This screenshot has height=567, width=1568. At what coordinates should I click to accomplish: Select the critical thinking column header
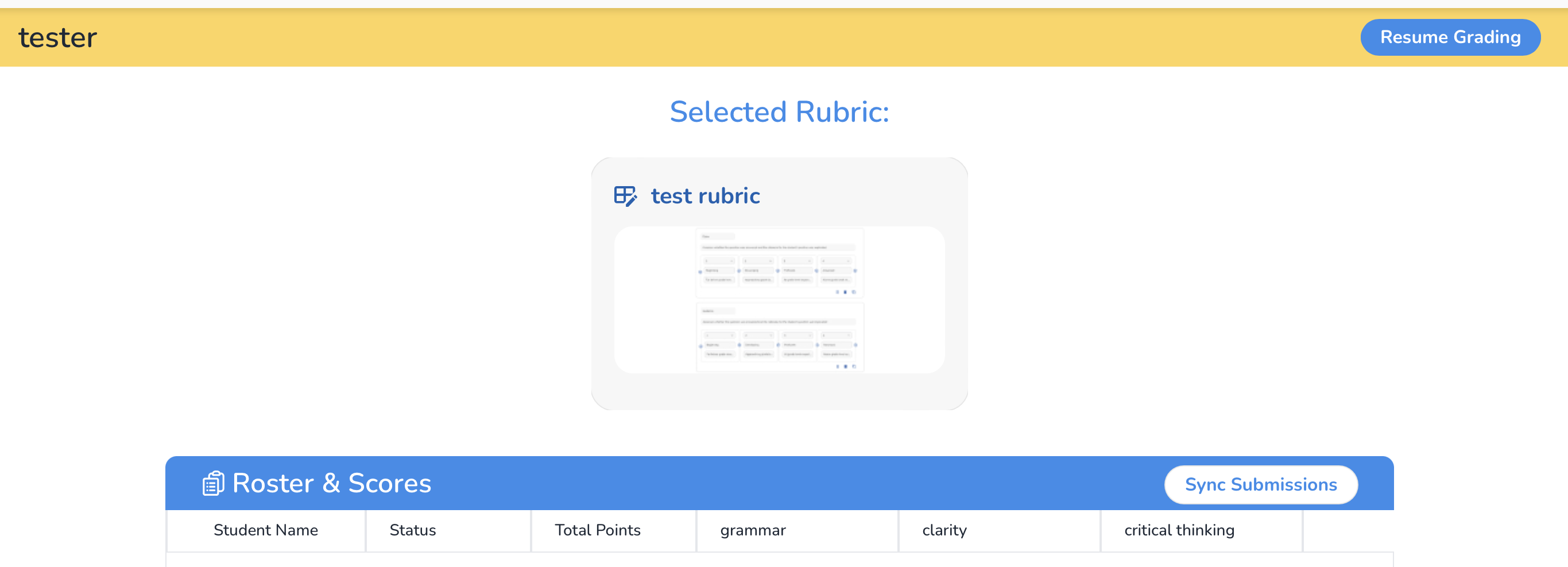pos(1178,530)
